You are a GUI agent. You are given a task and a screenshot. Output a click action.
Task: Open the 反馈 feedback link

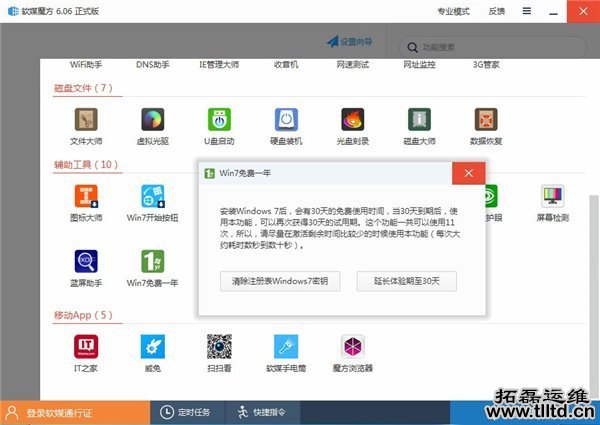click(x=497, y=11)
